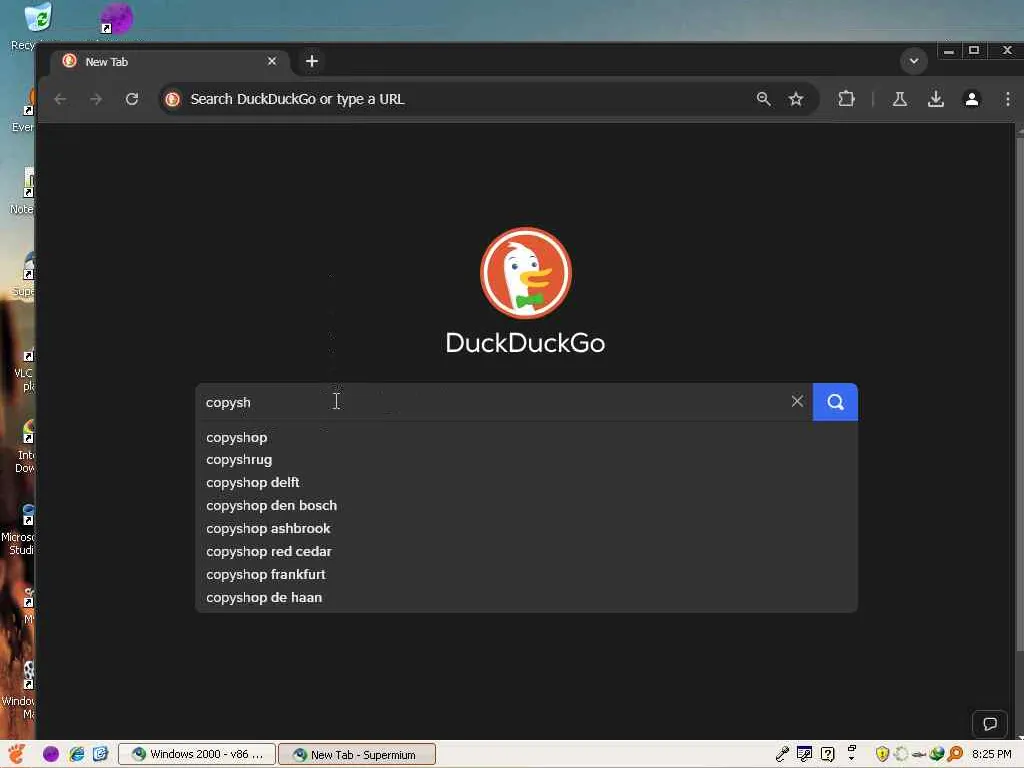Choose the suggestion copyshop delft
The height and width of the screenshot is (768, 1024).
526,483
